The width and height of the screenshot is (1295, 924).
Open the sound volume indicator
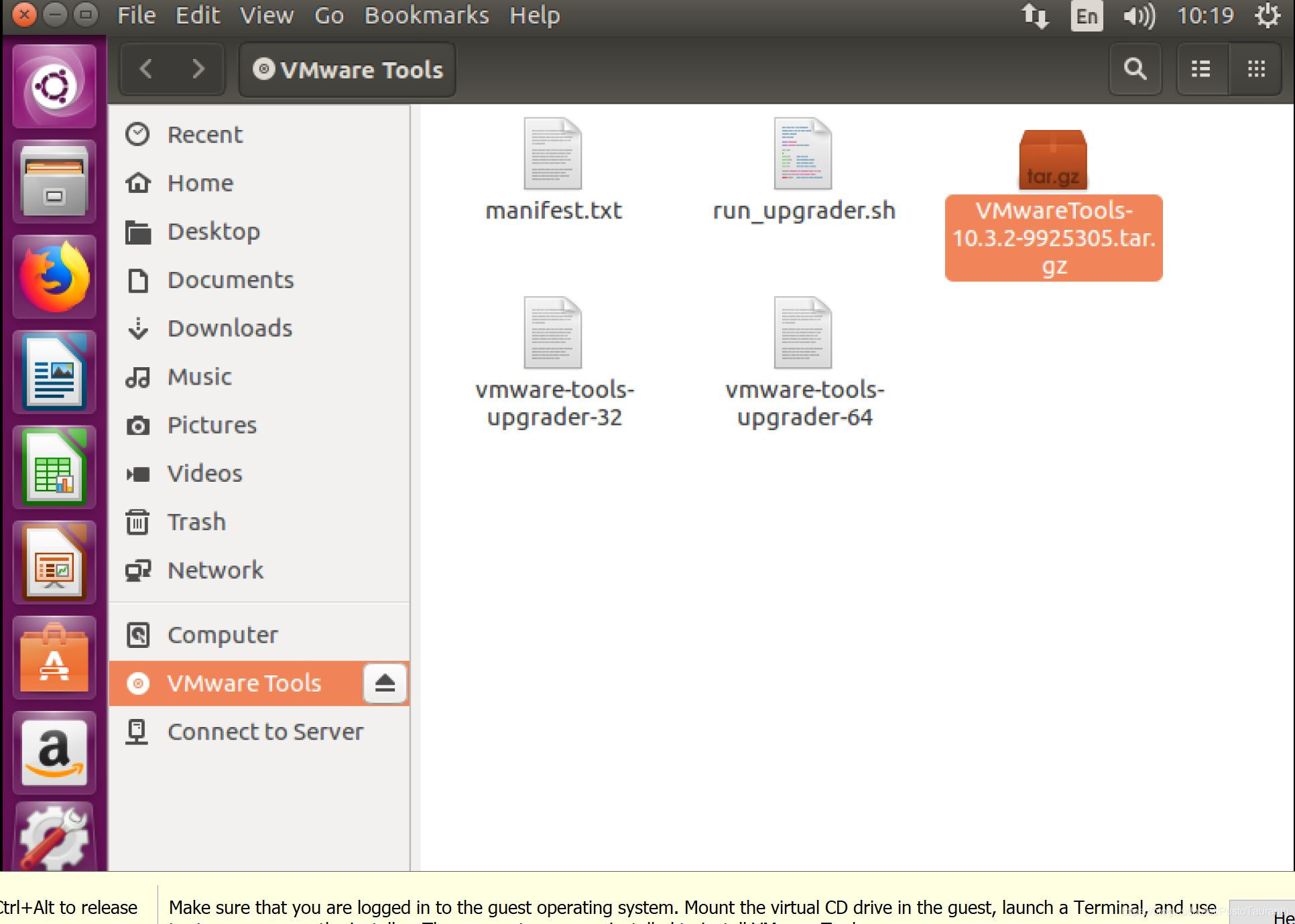point(1139,15)
